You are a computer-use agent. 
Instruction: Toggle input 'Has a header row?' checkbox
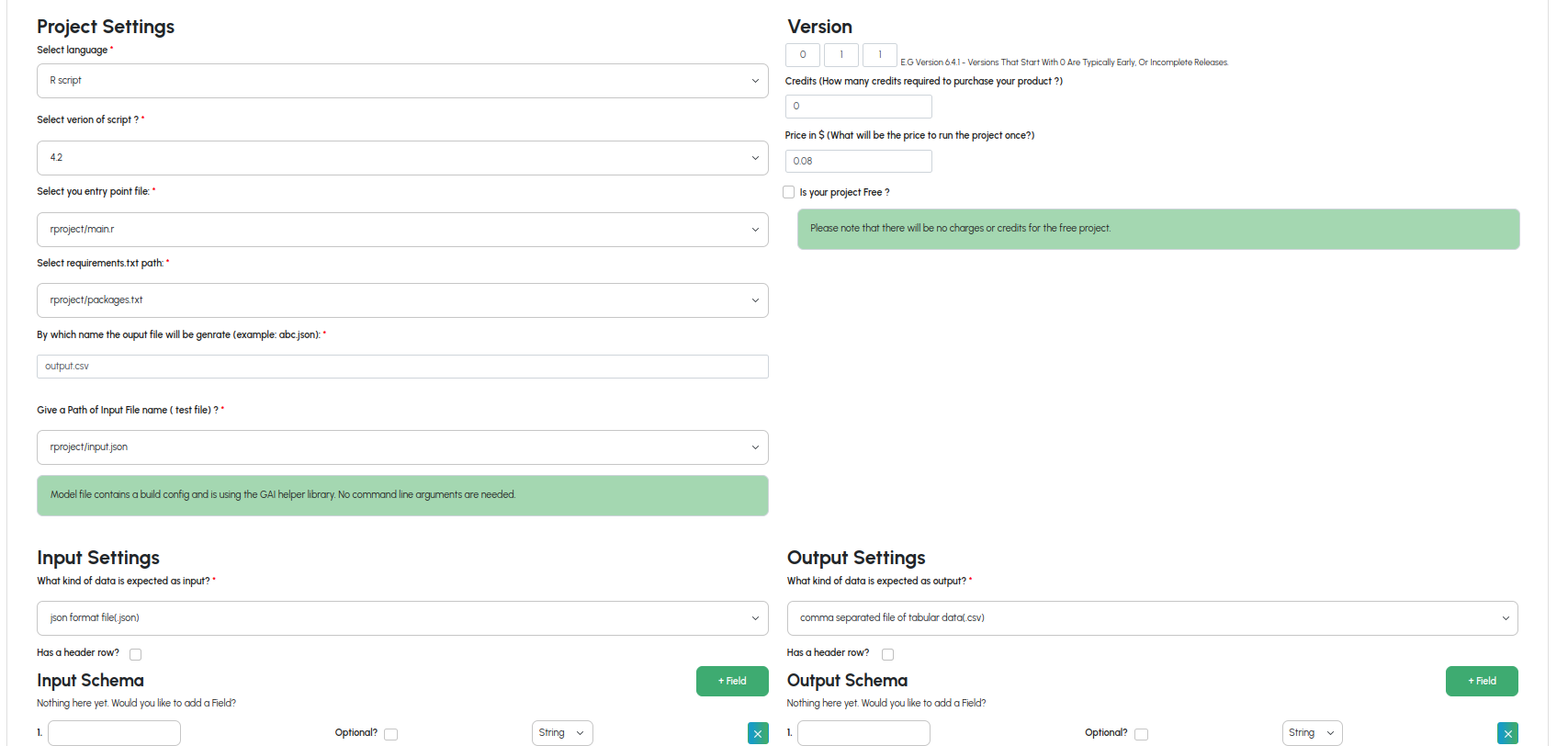[x=136, y=654]
